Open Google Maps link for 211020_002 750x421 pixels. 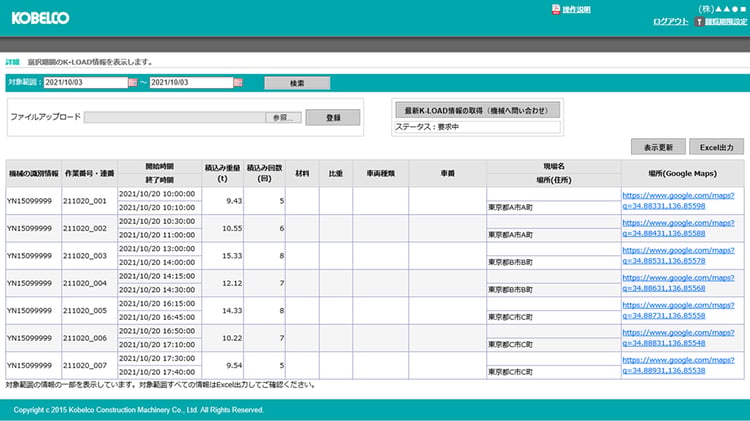pos(678,228)
